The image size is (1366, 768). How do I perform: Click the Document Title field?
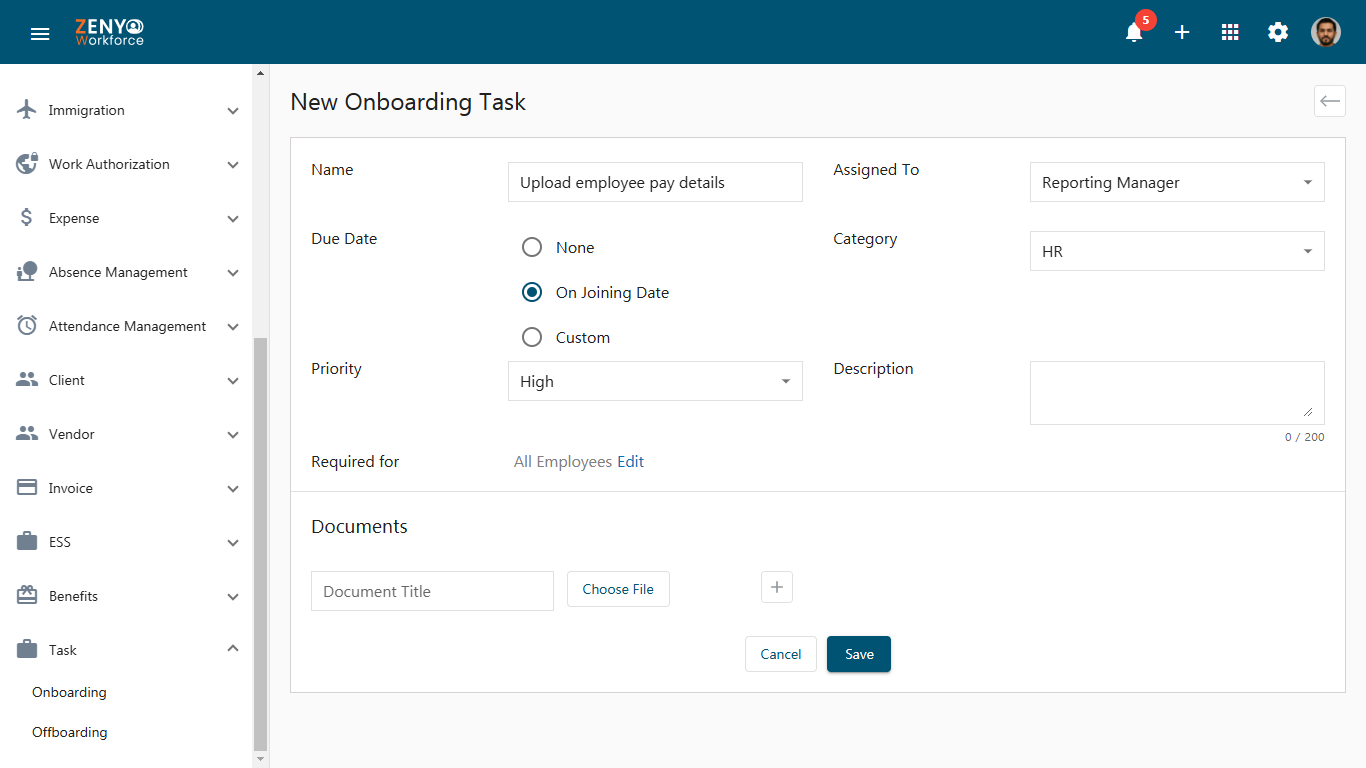point(432,591)
